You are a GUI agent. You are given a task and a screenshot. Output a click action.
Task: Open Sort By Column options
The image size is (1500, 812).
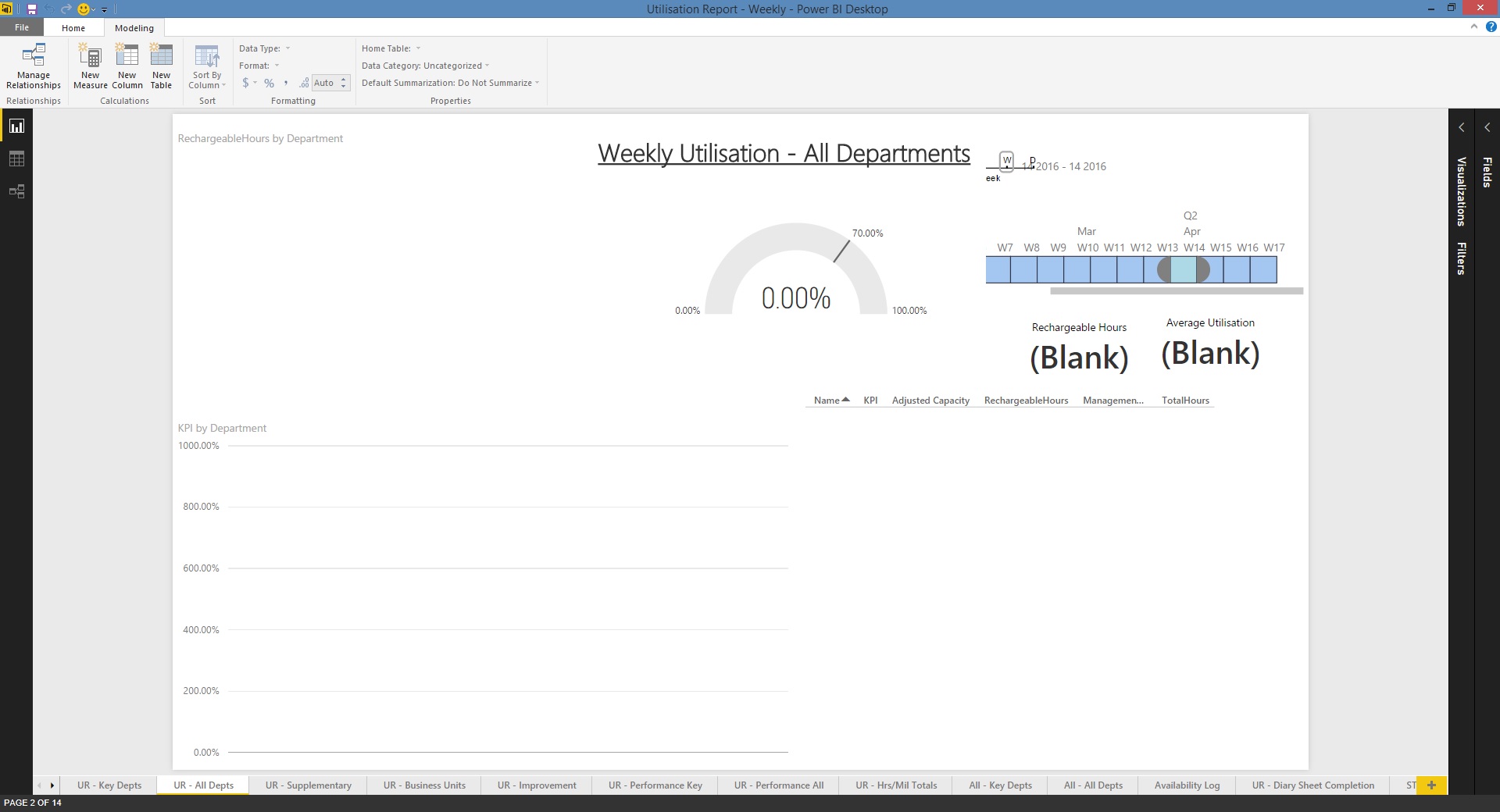tap(207, 67)
